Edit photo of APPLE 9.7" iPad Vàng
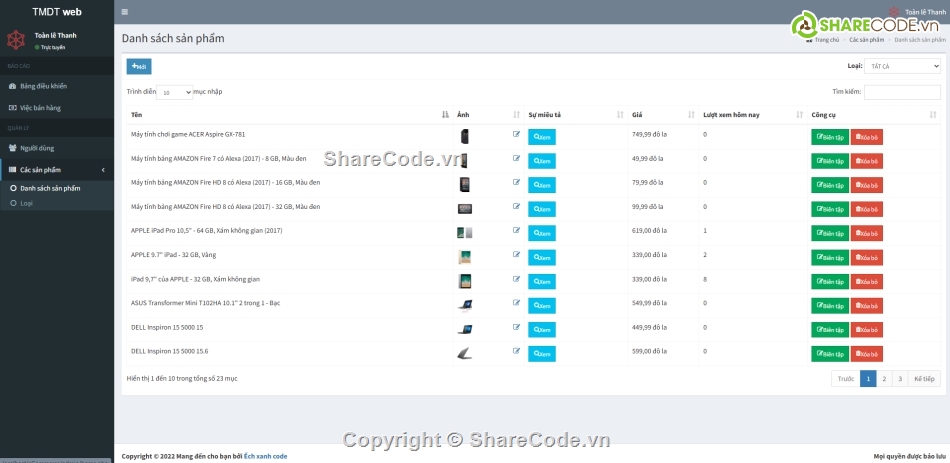 (516, 255)
